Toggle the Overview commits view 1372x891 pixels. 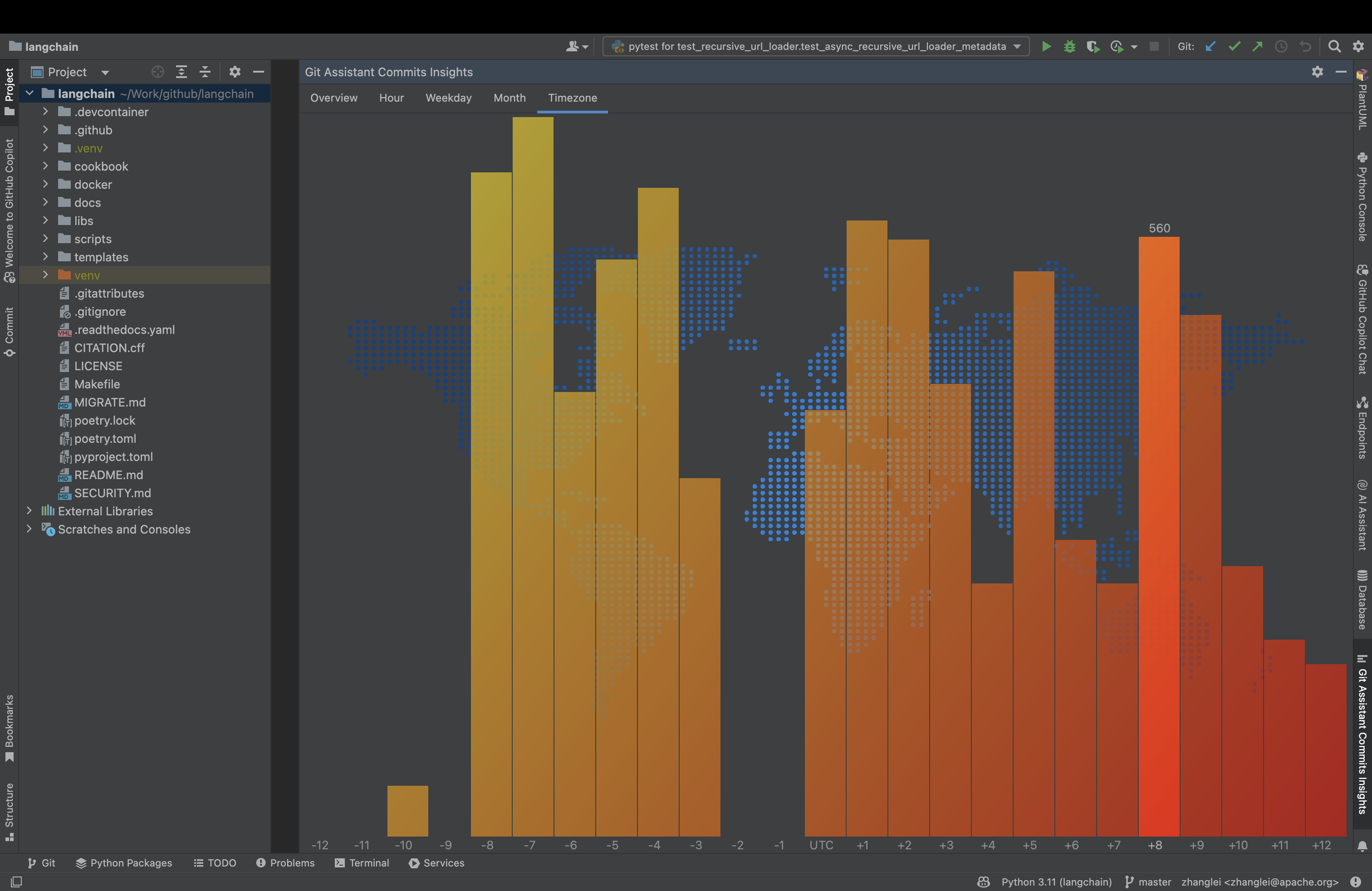point(333,97)
